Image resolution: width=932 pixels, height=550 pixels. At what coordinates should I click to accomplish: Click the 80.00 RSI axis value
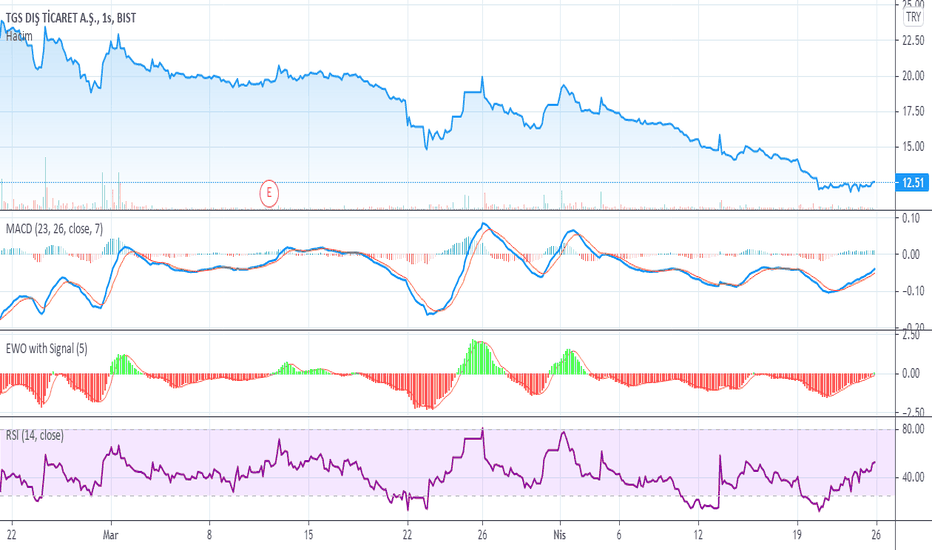pyautogui.click(x=913, y=429)
